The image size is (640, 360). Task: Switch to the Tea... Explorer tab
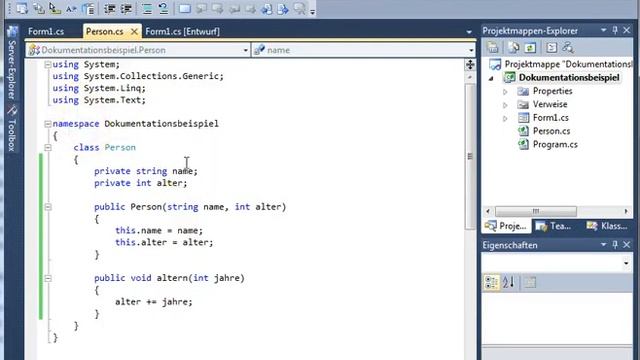pyautogui.click(x=553, y=226)
